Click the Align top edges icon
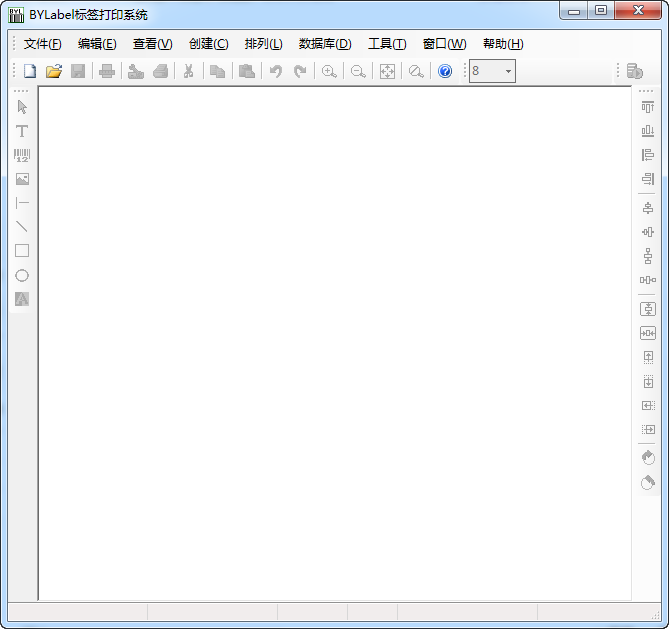 tap(648, 107)
